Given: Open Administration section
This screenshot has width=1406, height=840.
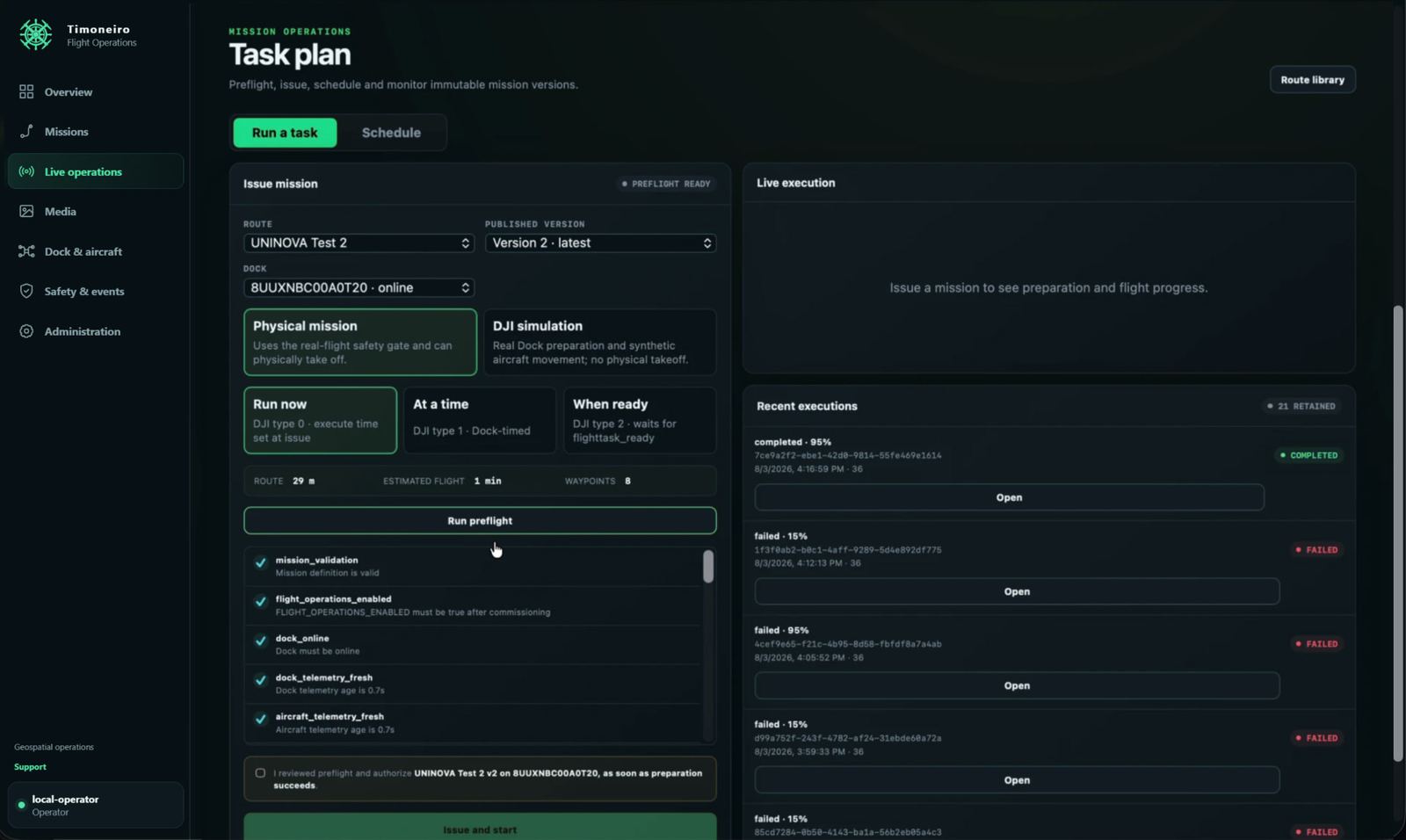Looking at the screenshot, I should pyautogui.click(x=96, y=331).
